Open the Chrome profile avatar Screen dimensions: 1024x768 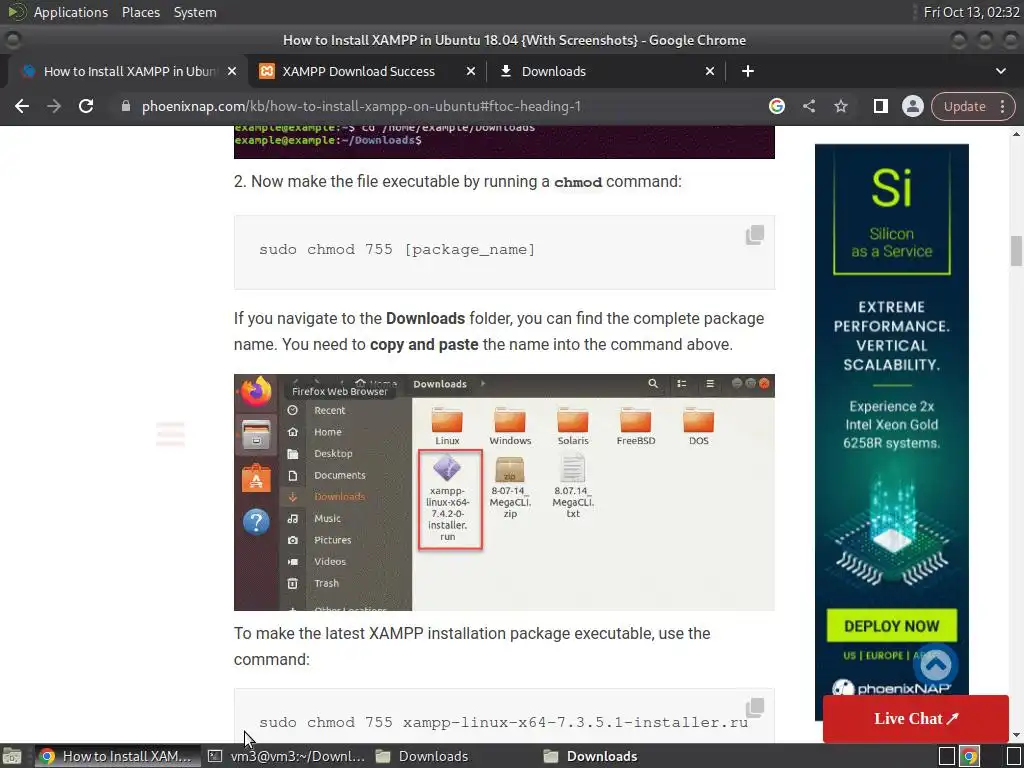click(x=912, y=106)
